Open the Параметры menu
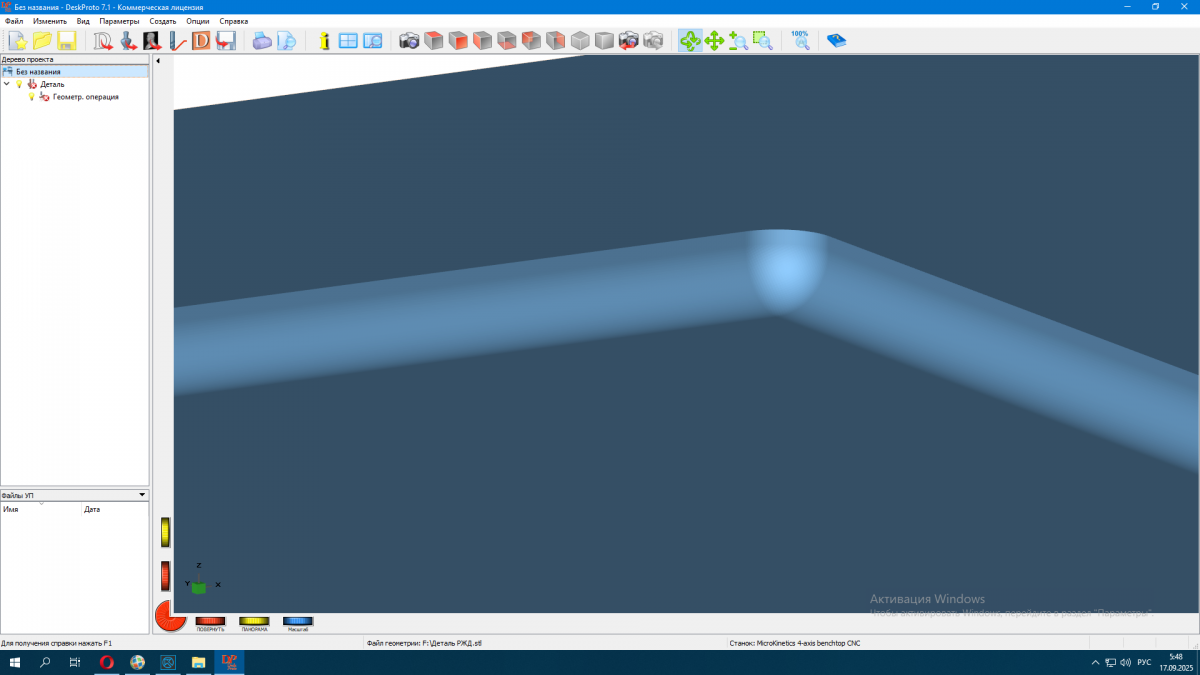The image size is (1200, 675). 119,21
